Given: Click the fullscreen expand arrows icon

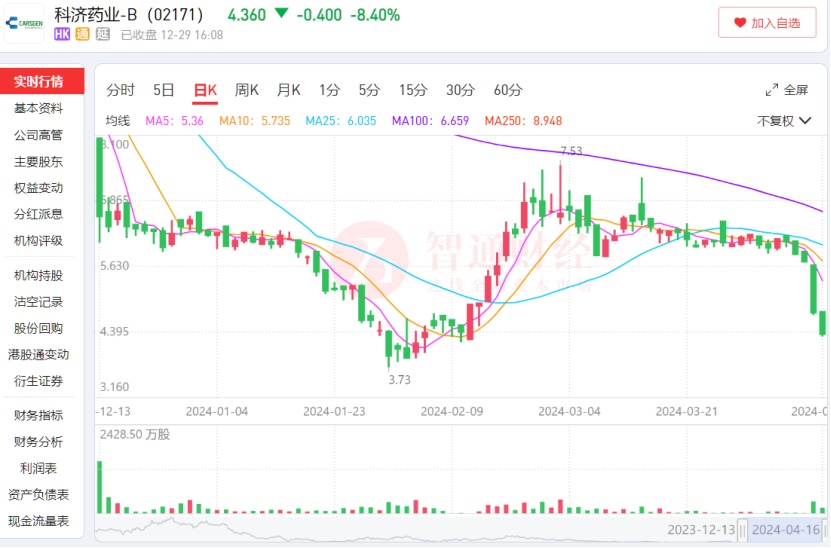Looking at the screenshot, I should point(771,90).
